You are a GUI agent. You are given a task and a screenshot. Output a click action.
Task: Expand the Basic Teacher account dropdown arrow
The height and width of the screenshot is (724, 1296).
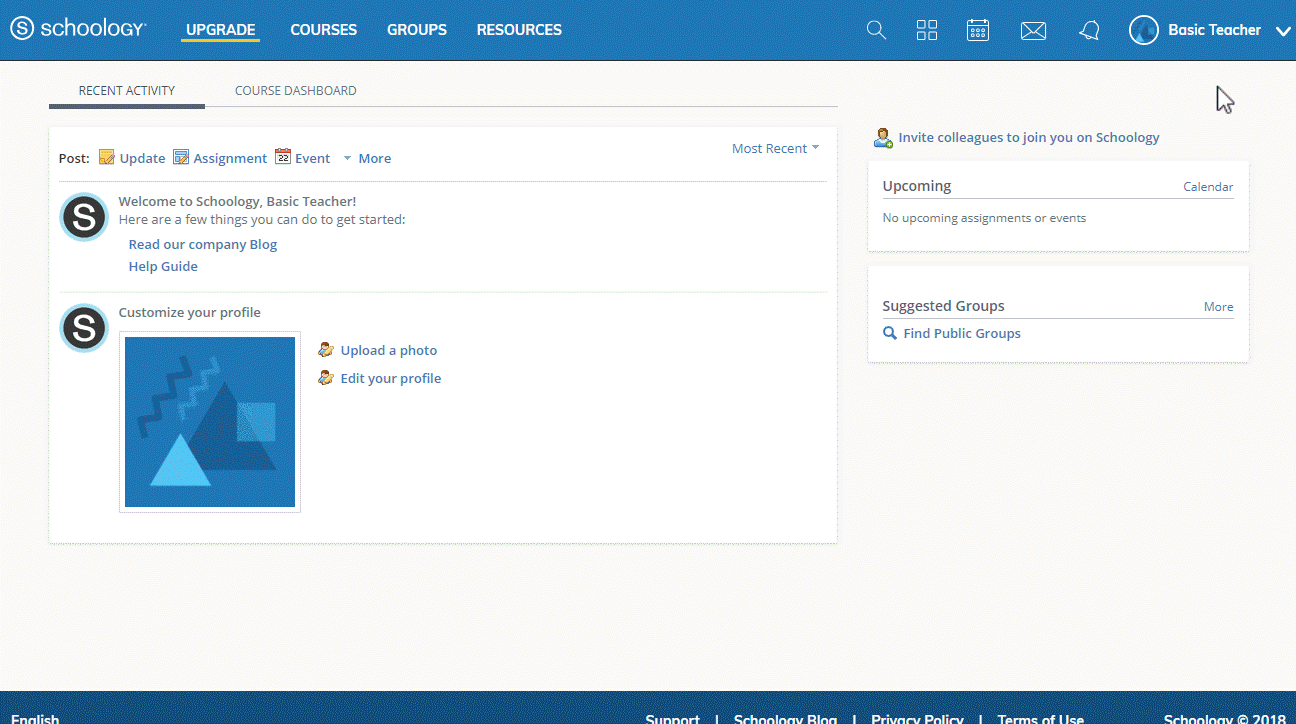(1284, 31)
